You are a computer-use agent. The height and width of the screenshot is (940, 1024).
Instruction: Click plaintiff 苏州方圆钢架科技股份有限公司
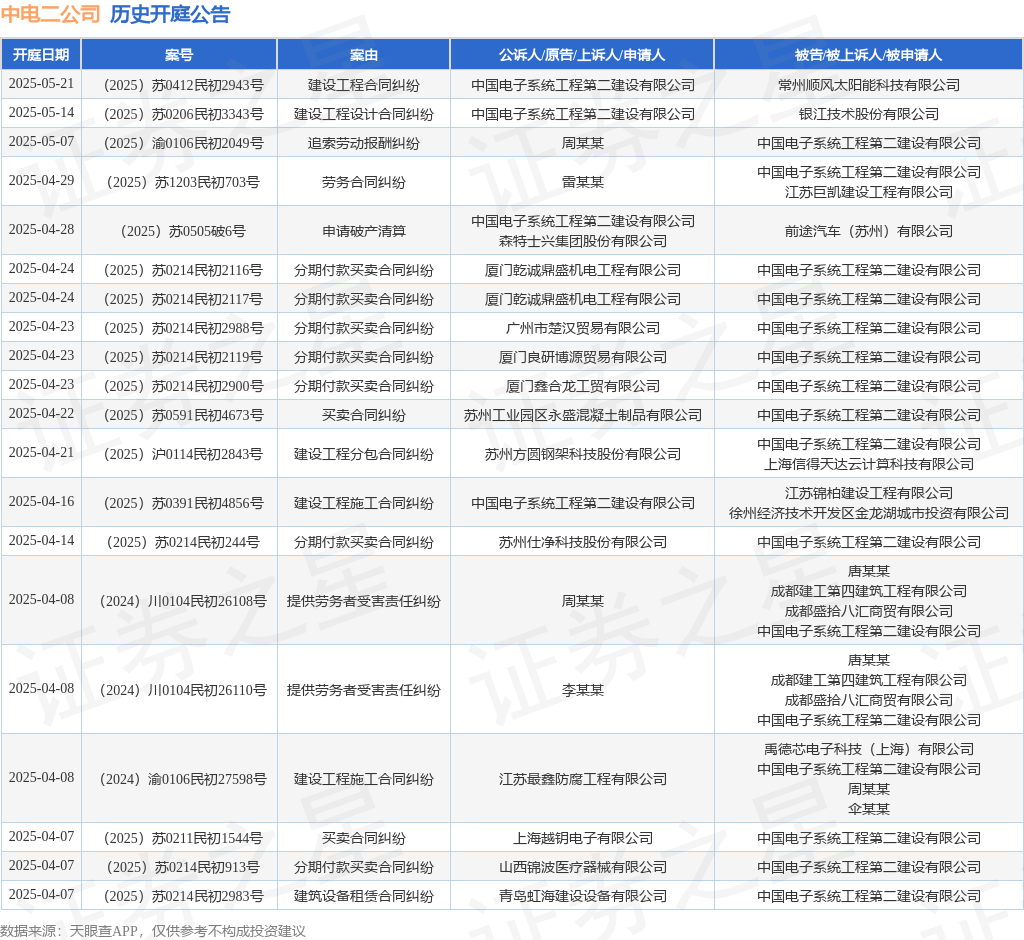583,454
